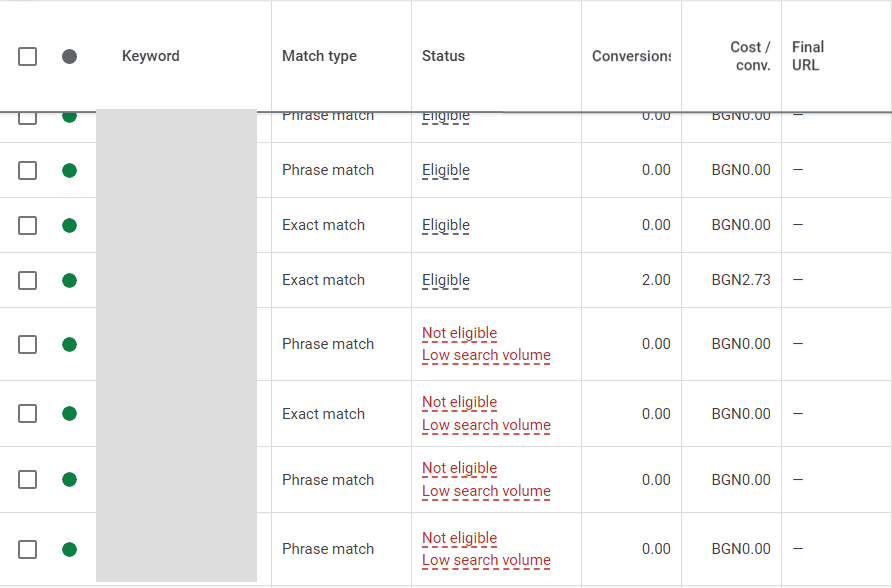Click green status dot of second-to-last row
Image resolution: width=892 pixels, height=588 pixels.
tap(69, 480)
